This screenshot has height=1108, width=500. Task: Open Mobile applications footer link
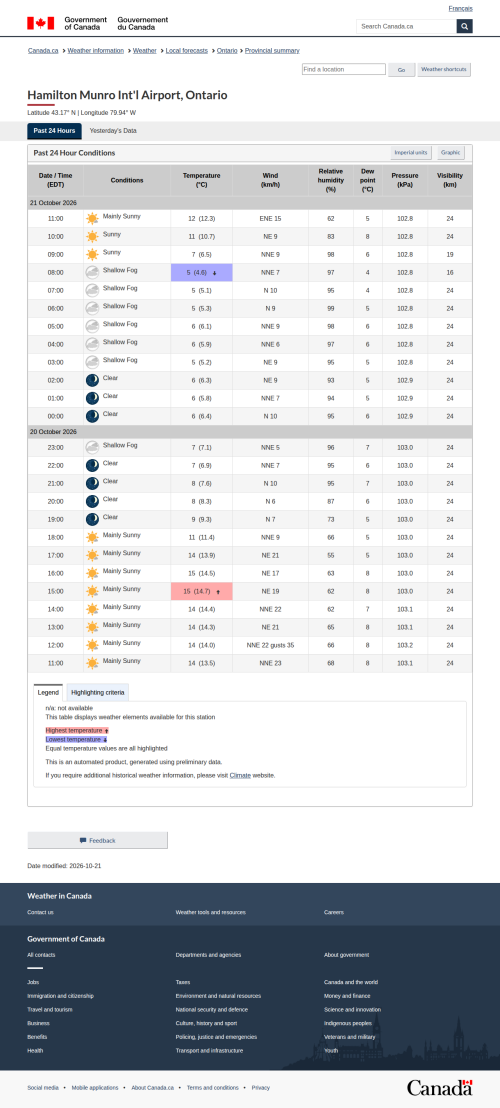click(x=95, y=1088)
